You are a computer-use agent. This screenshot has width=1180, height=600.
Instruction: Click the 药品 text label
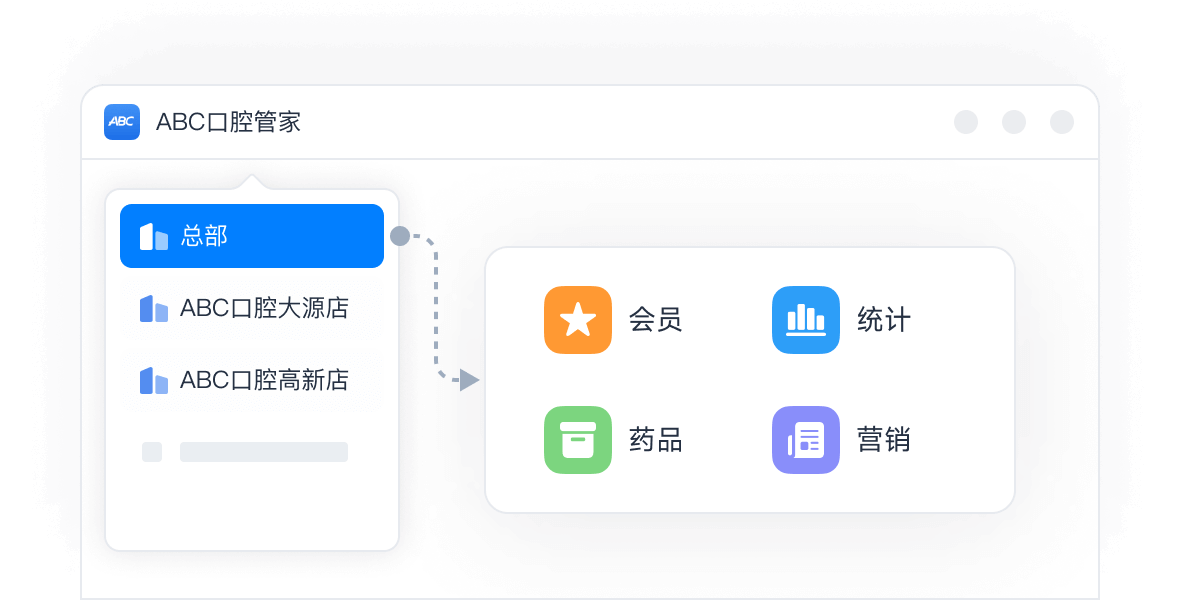coord(656,440)
